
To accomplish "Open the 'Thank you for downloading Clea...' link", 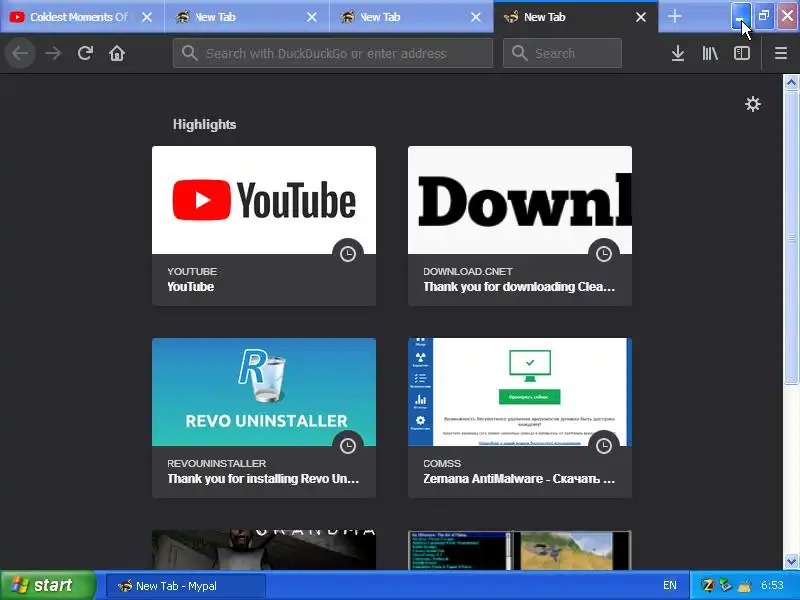I will click(519, 287).
